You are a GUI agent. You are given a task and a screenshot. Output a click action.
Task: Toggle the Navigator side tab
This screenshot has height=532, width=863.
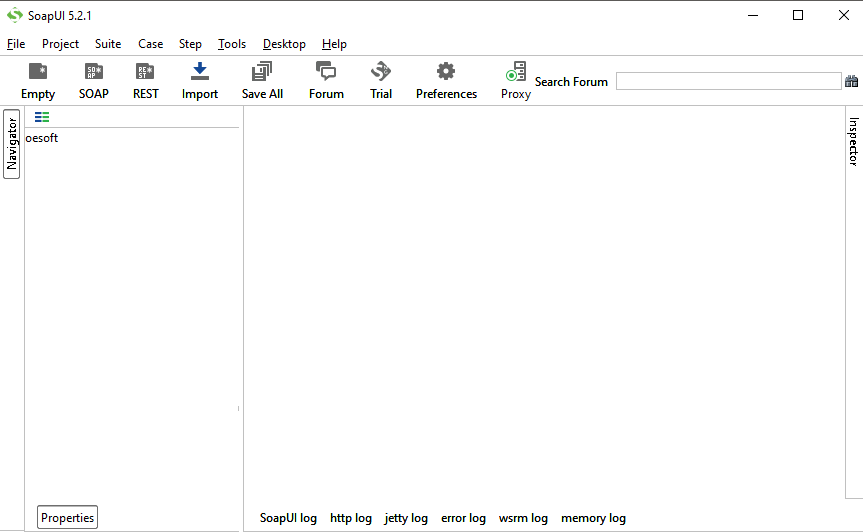click(12, 144)
